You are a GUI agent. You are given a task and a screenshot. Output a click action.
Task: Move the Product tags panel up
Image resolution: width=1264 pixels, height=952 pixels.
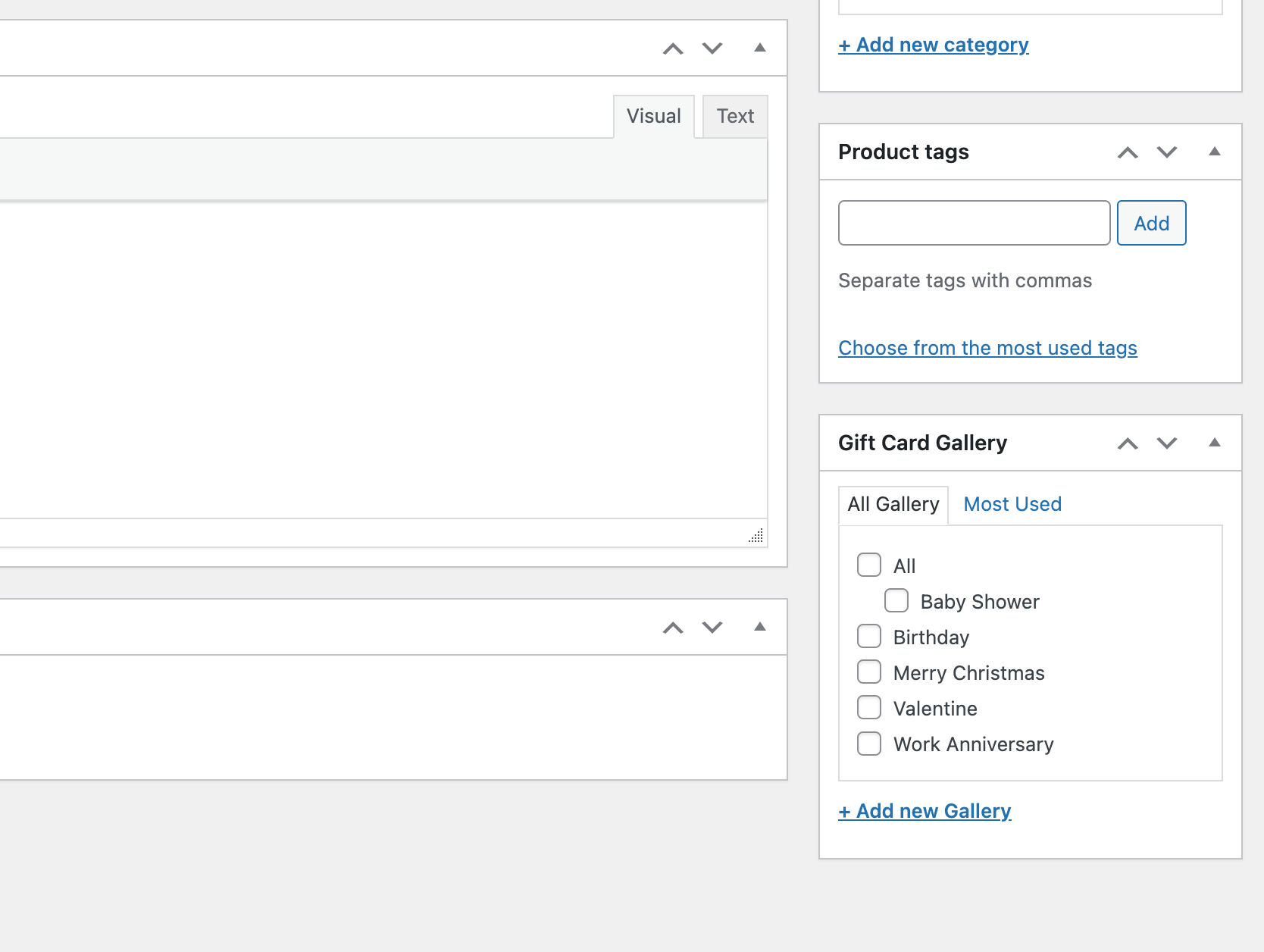pyautogui.click(x=1128, y=152)
